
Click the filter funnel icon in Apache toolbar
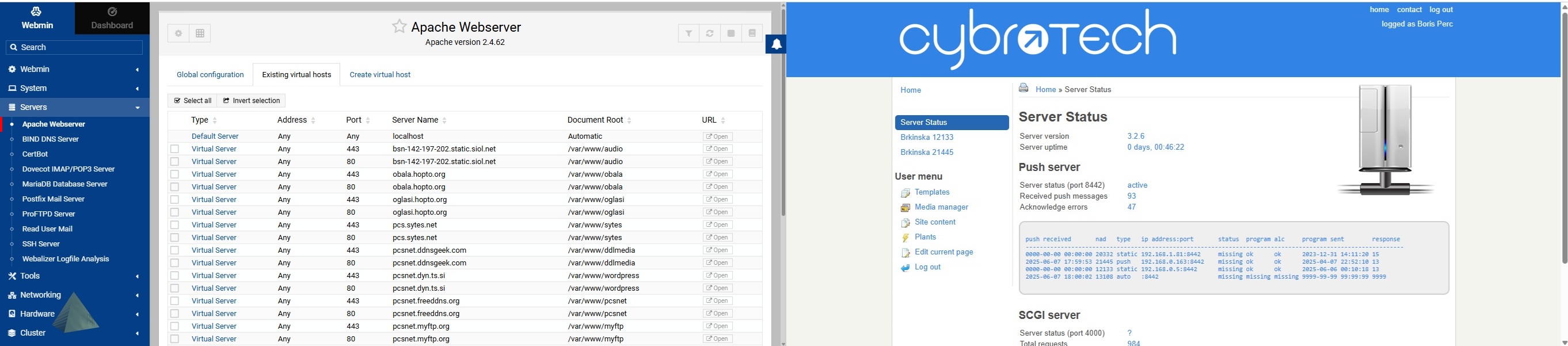point(688,33)
